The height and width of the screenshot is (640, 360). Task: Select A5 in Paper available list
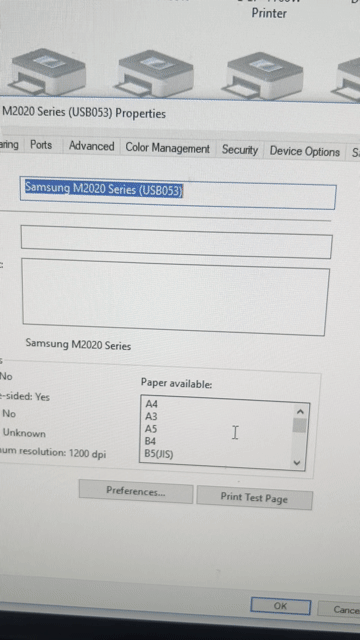[151, 429]
